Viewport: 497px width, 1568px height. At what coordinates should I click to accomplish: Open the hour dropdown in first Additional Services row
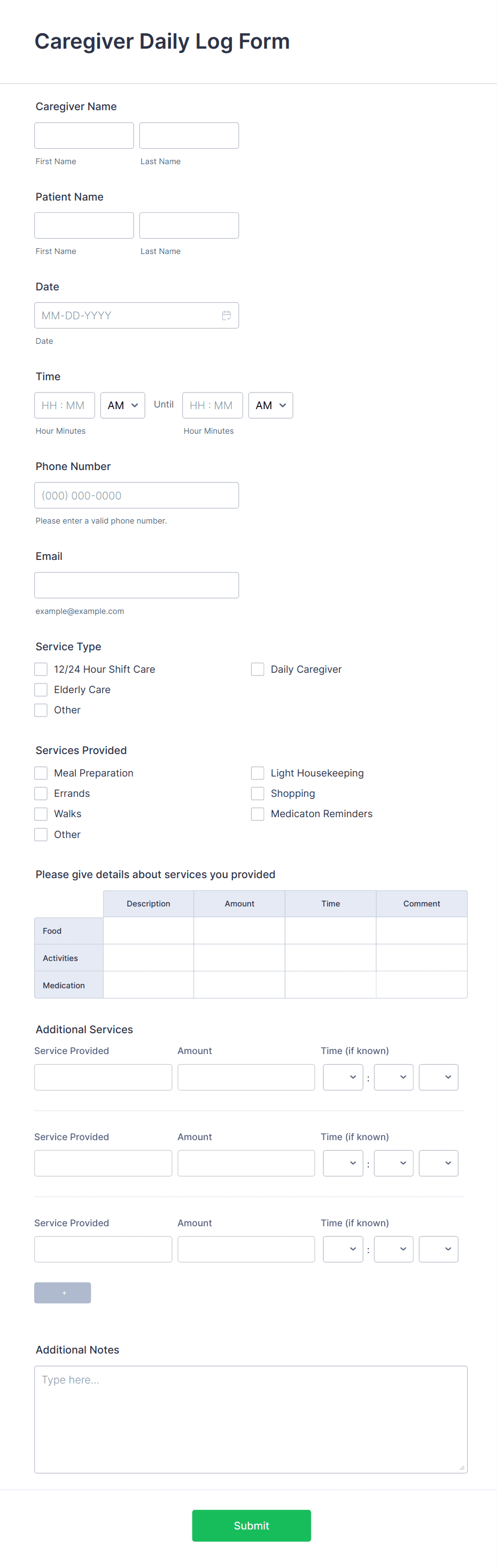[x=343, y=1077]
